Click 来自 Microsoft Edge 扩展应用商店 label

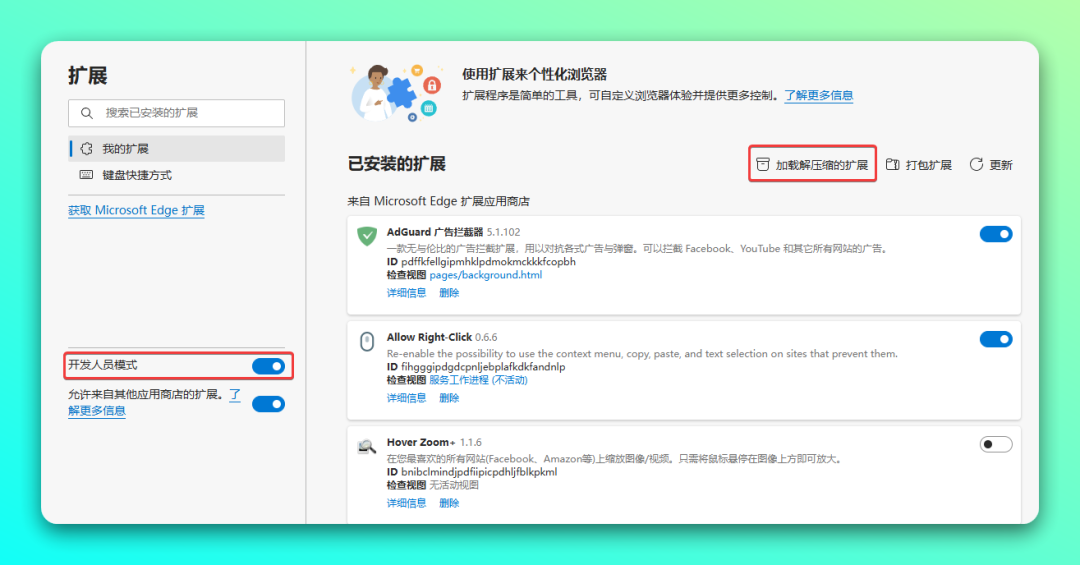click(438, 201)
